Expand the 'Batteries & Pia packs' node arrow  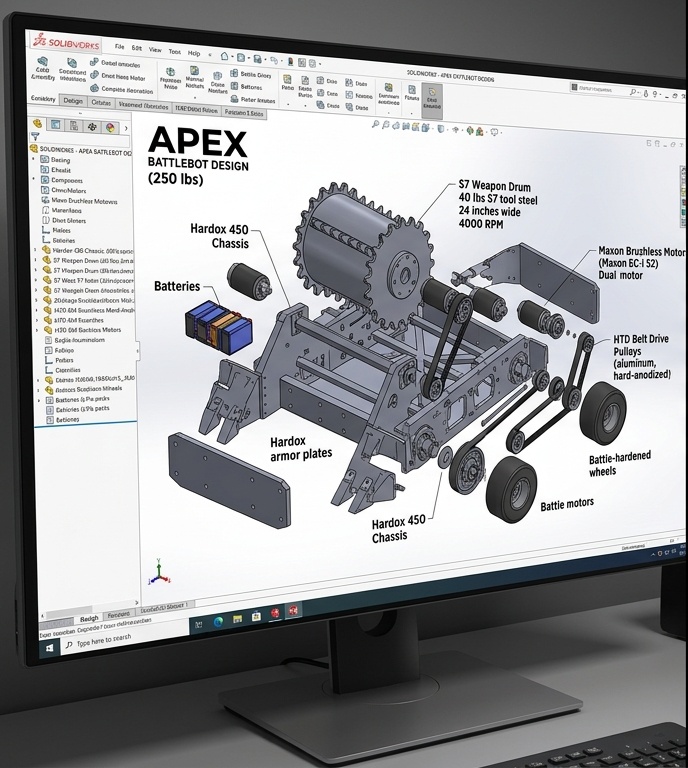click(x=39, y=400)
